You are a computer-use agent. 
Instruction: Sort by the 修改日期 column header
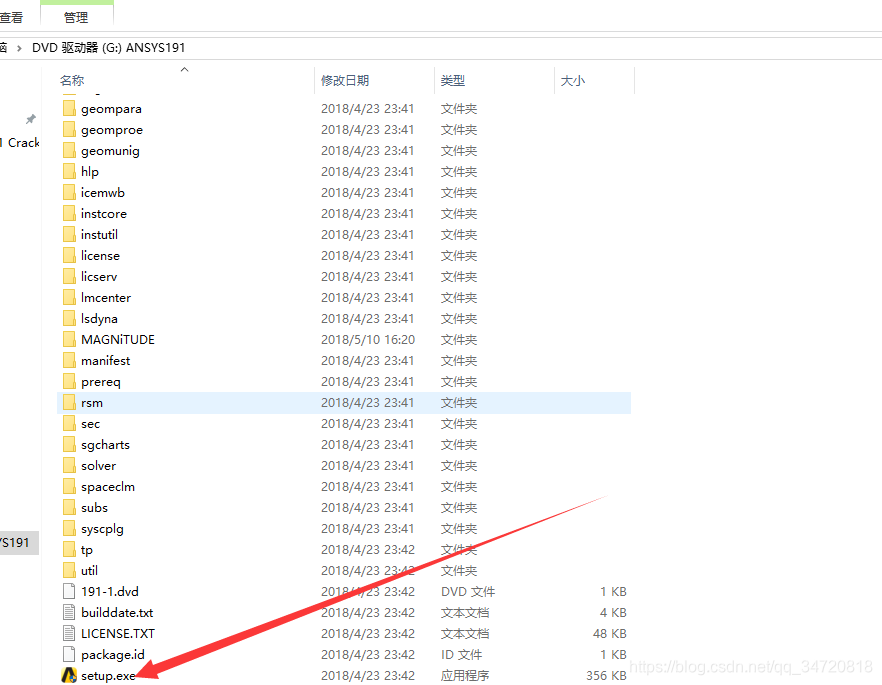click(x=345, y=80)
